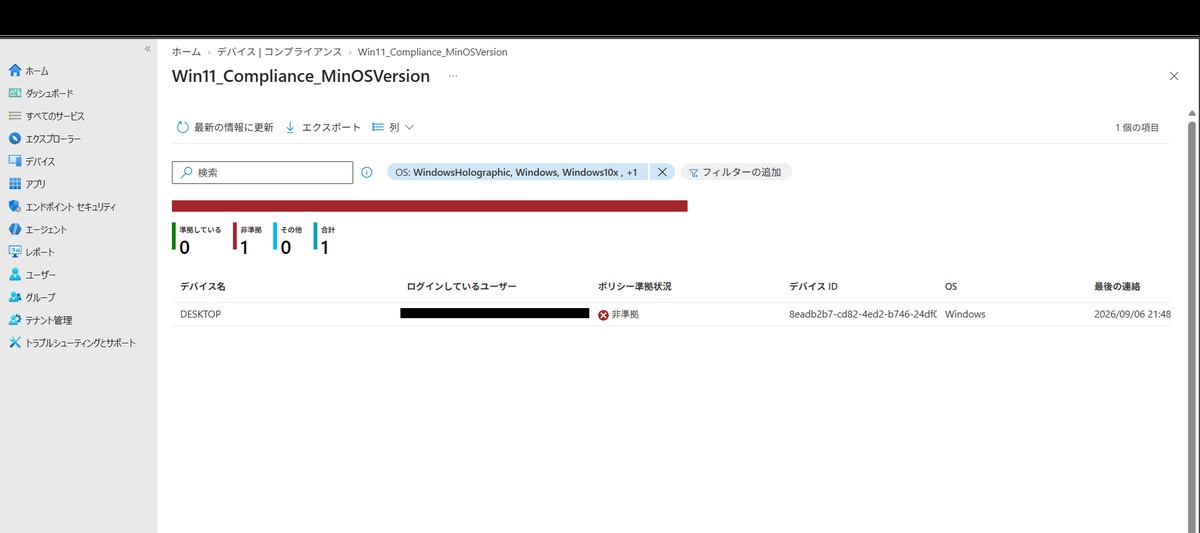Click the Reports icon in sidebar
This screenshot has height=533, width=1200.
14,252
